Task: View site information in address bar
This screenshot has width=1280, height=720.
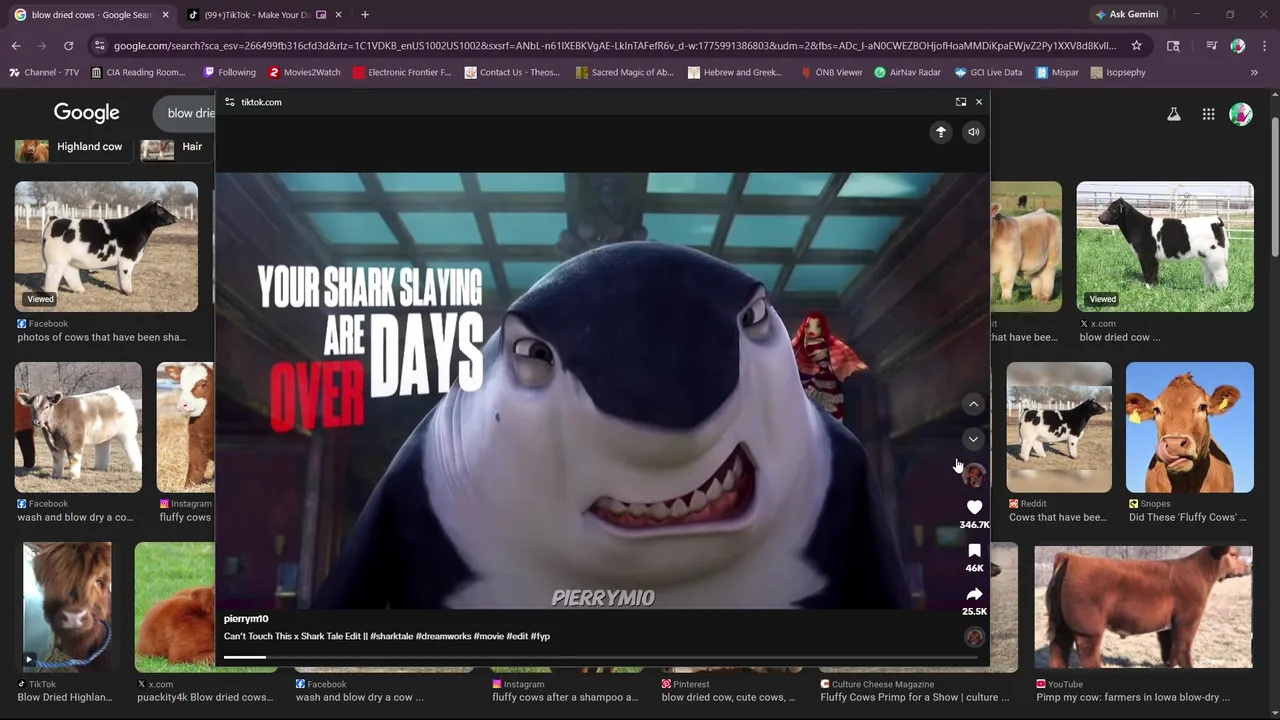Action: pos(98,45)
